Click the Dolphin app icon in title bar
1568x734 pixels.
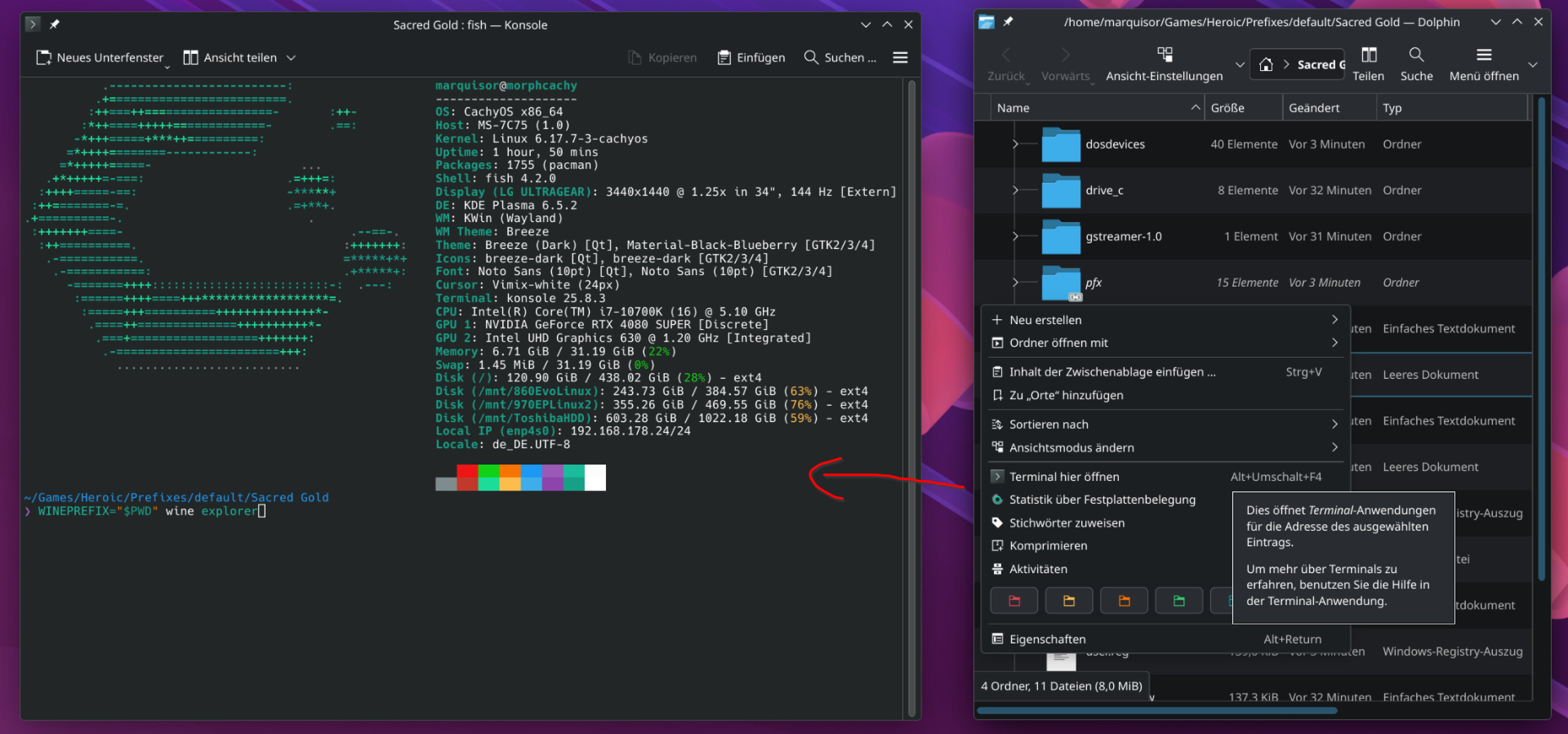[x=986, y=22]
